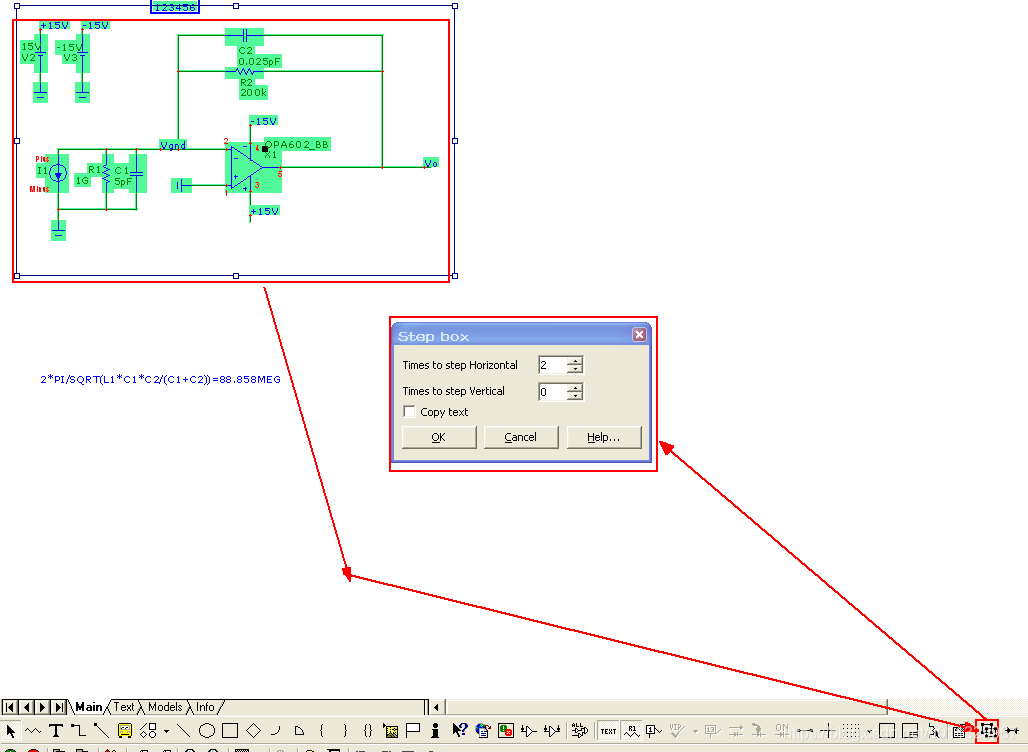Click the last toolbar icon after Step Box

pos(1012,730)
